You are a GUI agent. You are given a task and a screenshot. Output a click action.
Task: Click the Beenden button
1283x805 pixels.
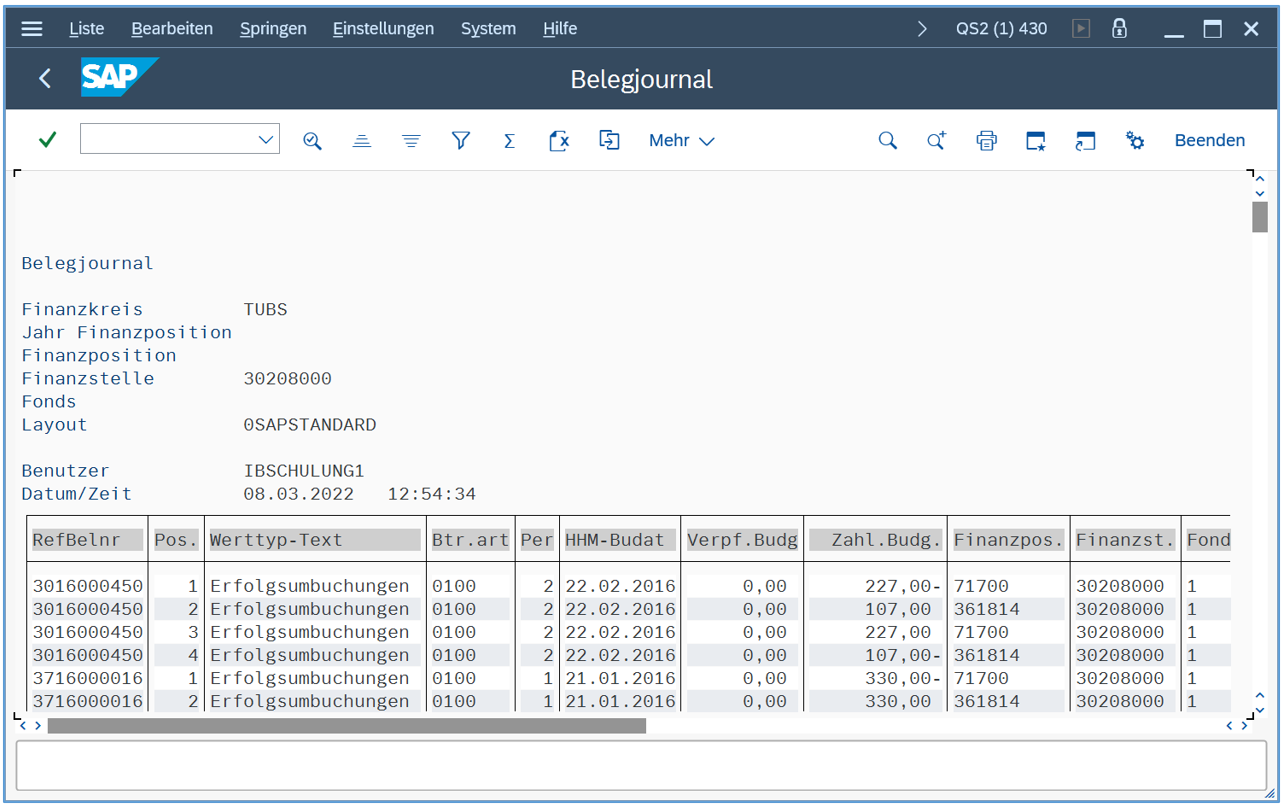[x=1209, y=141]
